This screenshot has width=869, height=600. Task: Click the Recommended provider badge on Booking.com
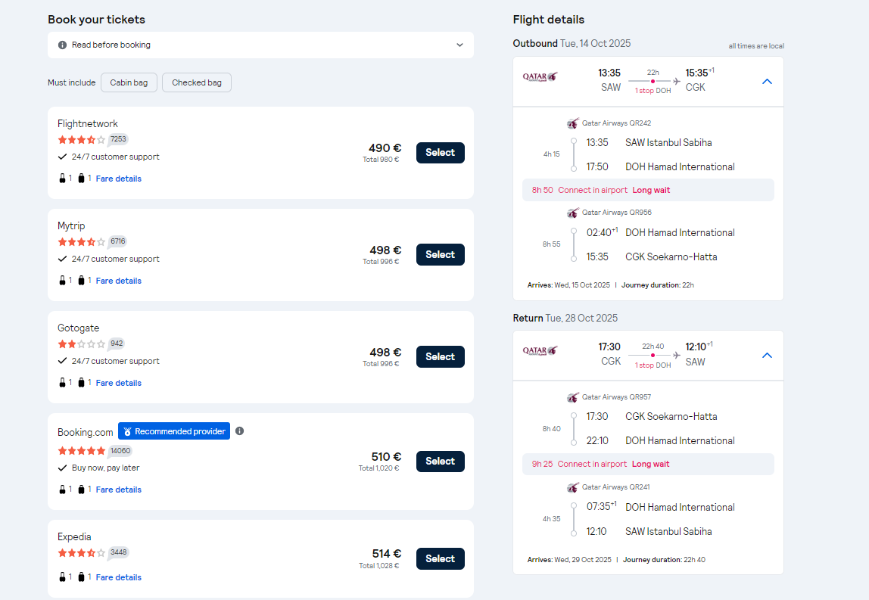click(174, 431)
